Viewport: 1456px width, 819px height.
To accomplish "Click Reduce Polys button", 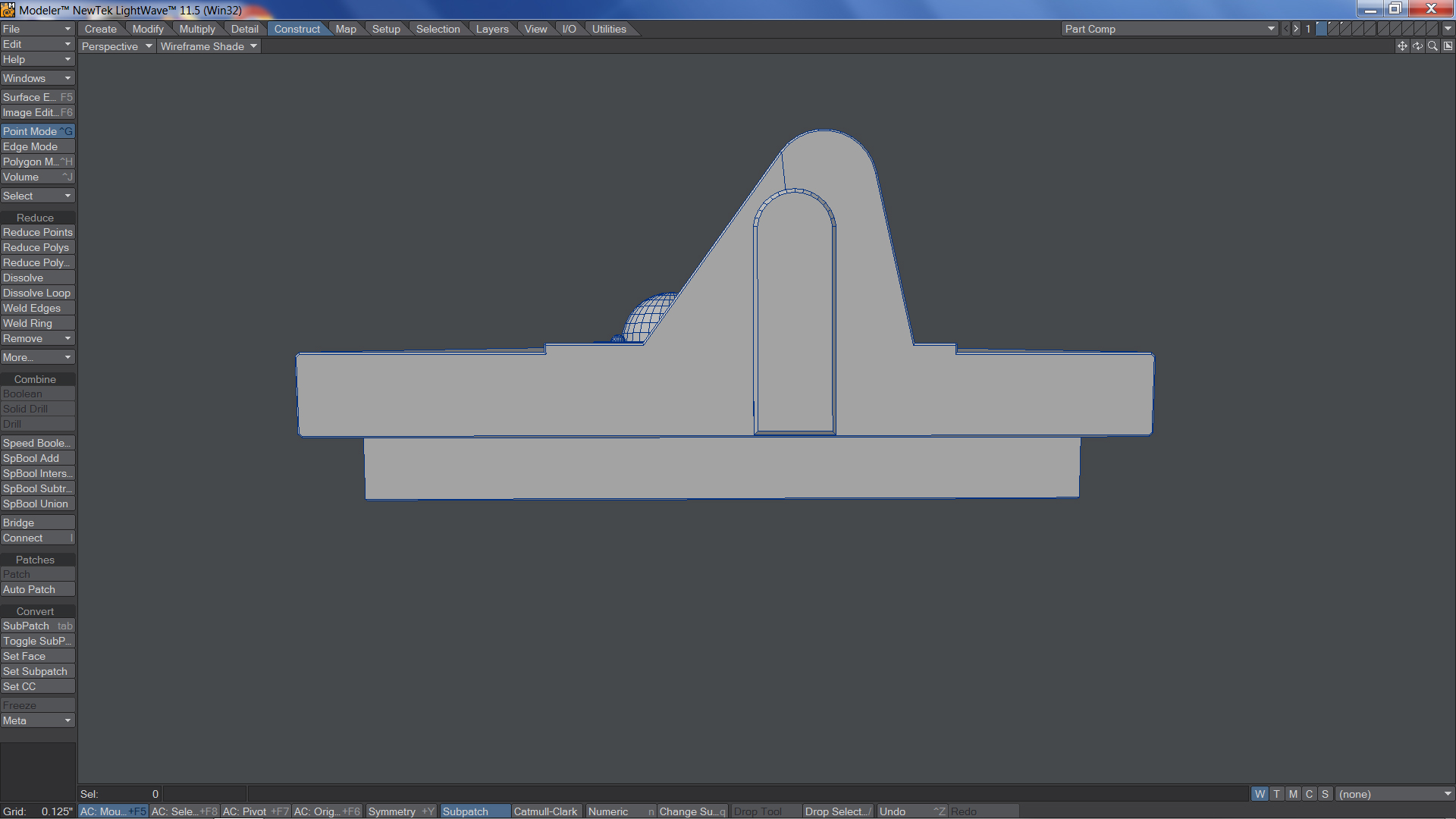I will pyautogui.click(x=37, y=247).
